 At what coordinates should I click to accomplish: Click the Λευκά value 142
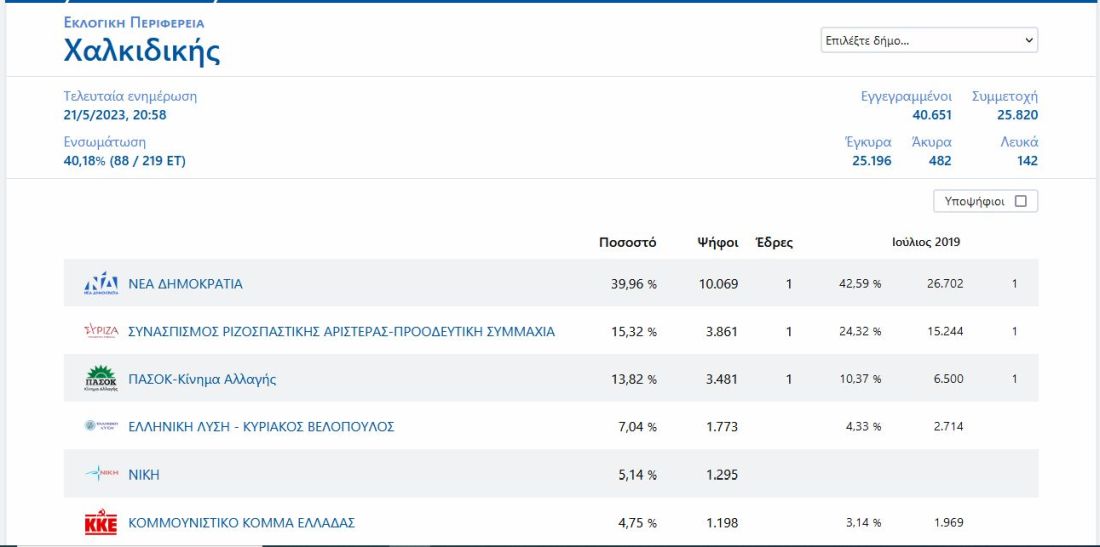(1028, 161)
